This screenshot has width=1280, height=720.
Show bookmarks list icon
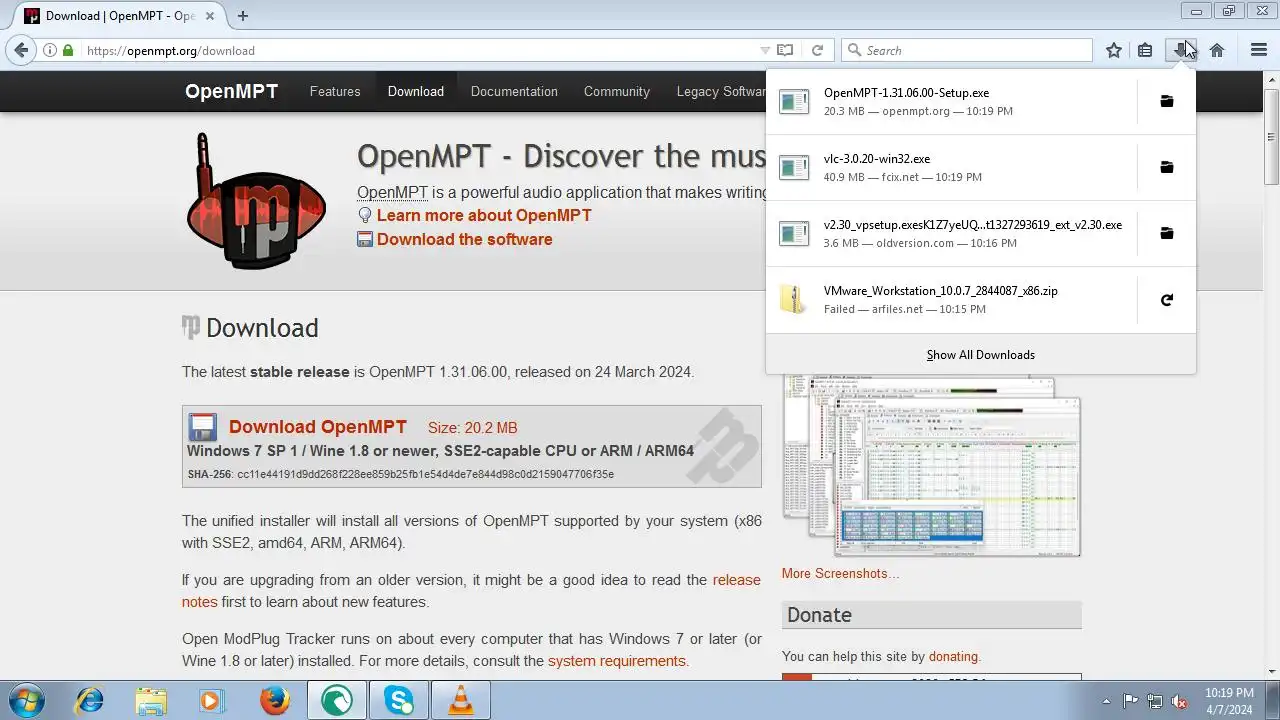coord(1145,50)
